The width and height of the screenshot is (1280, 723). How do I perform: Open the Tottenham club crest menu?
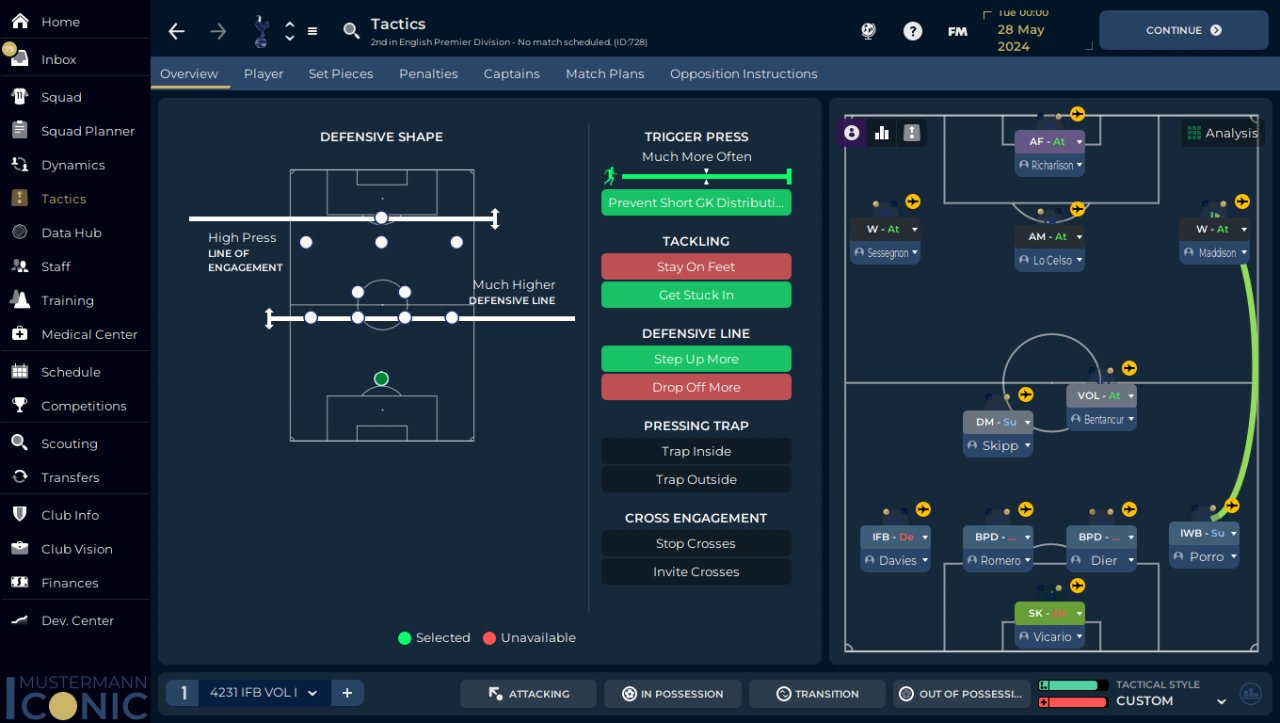tap(261, 31)
